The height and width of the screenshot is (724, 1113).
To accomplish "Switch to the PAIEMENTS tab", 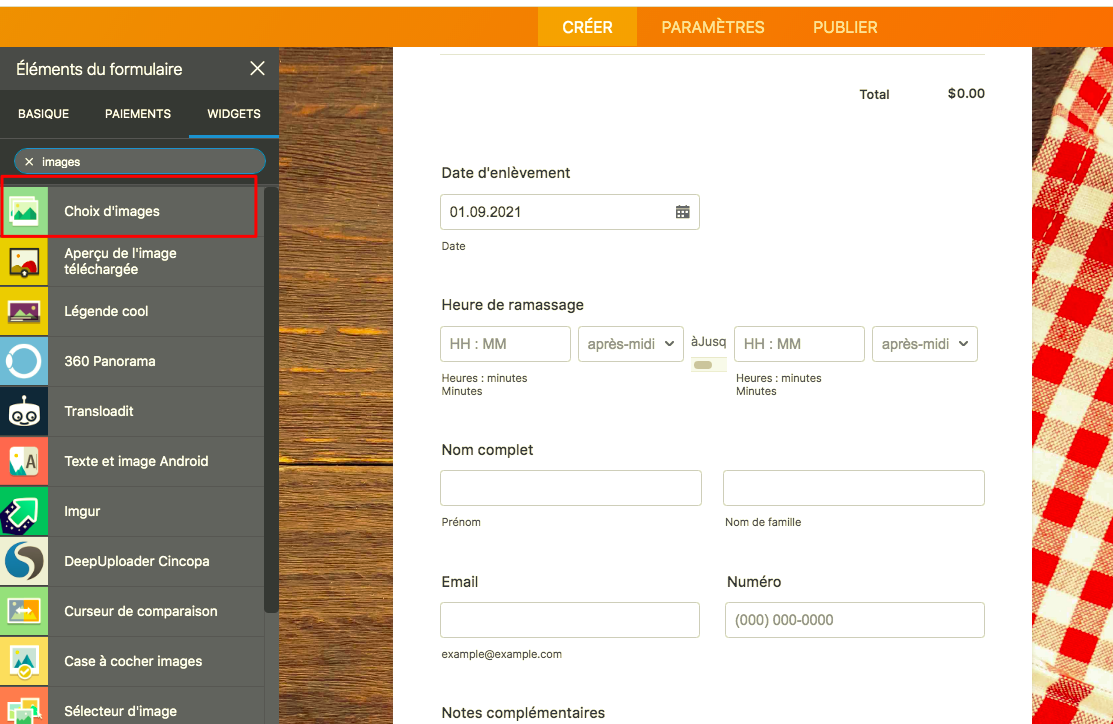I will click(x=138, y=114).
